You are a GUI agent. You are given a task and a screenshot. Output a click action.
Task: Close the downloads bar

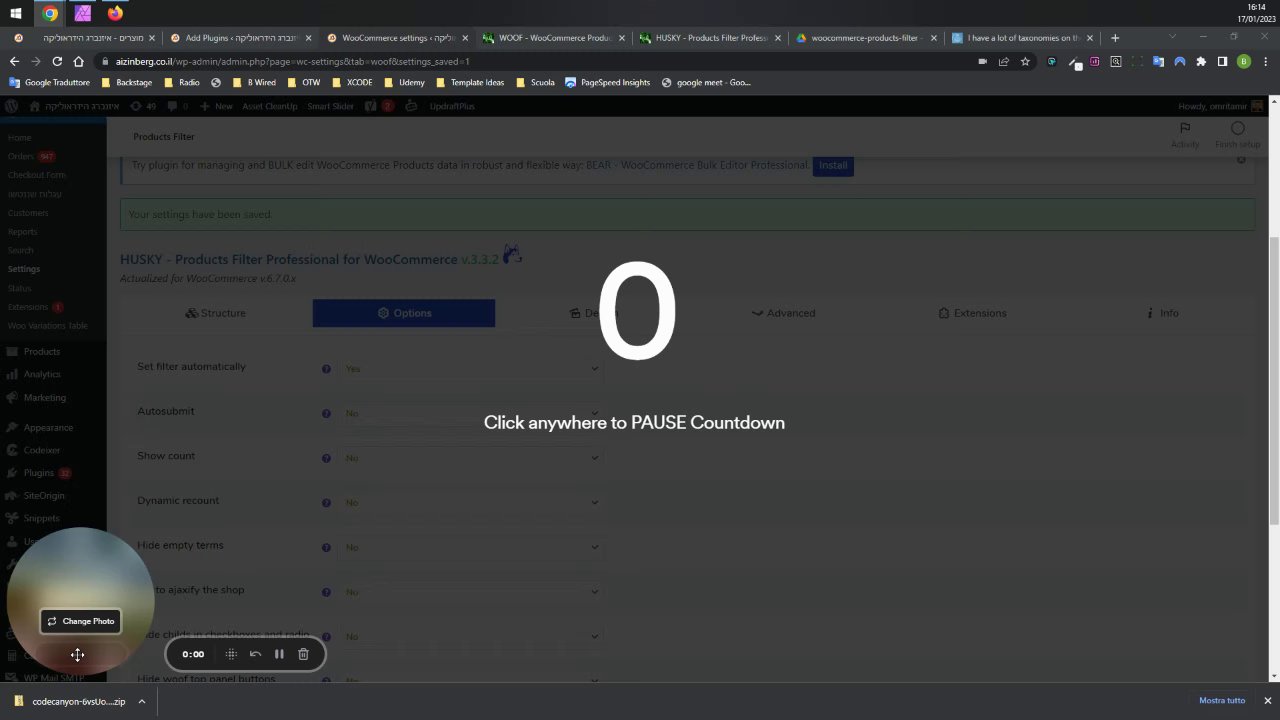1267,701
